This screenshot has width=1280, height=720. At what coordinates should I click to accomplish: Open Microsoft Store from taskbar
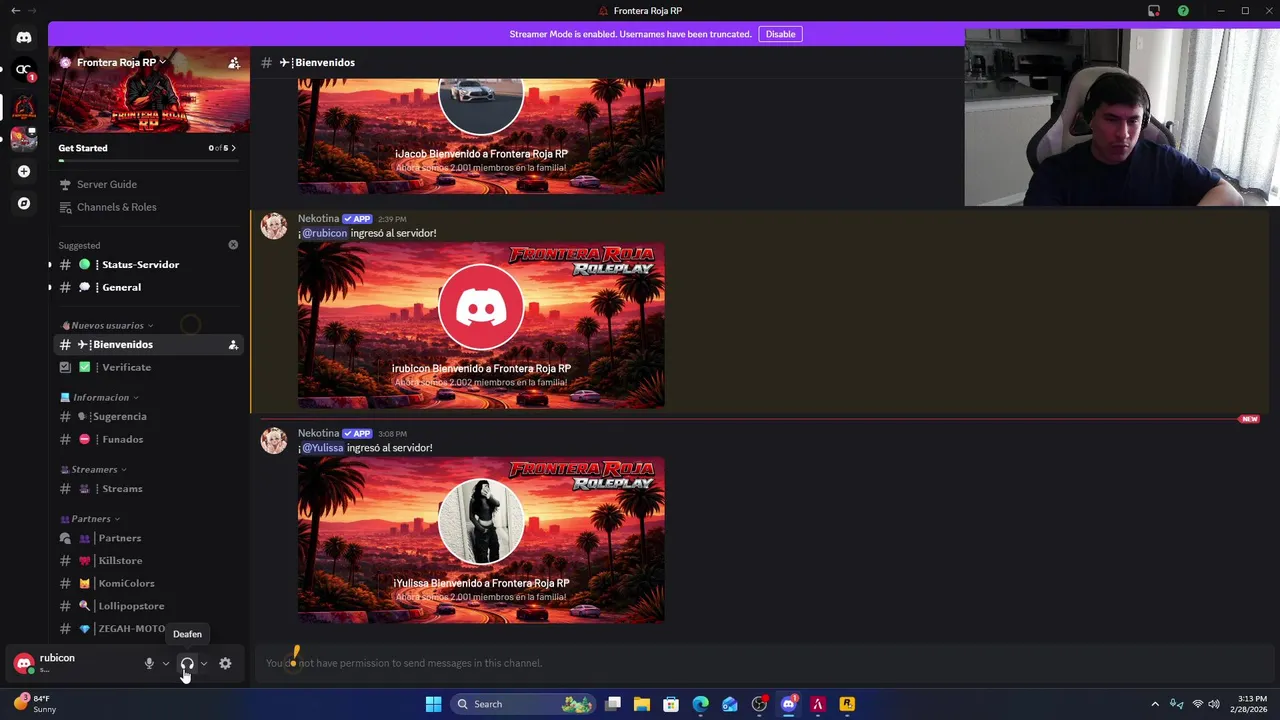pos(671,704)
